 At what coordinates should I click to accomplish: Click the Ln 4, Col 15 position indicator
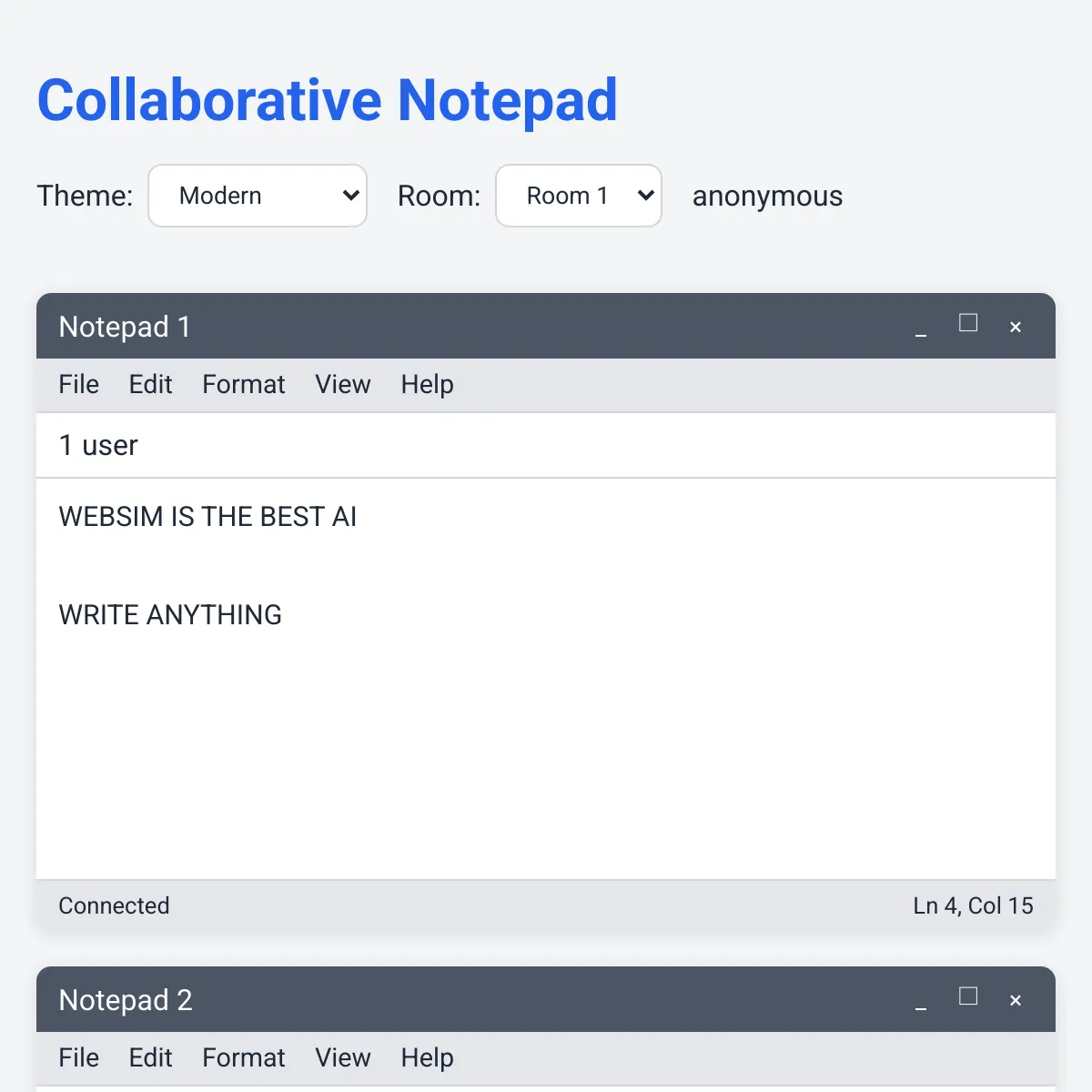pyautogui.click(x=973, y=905)
